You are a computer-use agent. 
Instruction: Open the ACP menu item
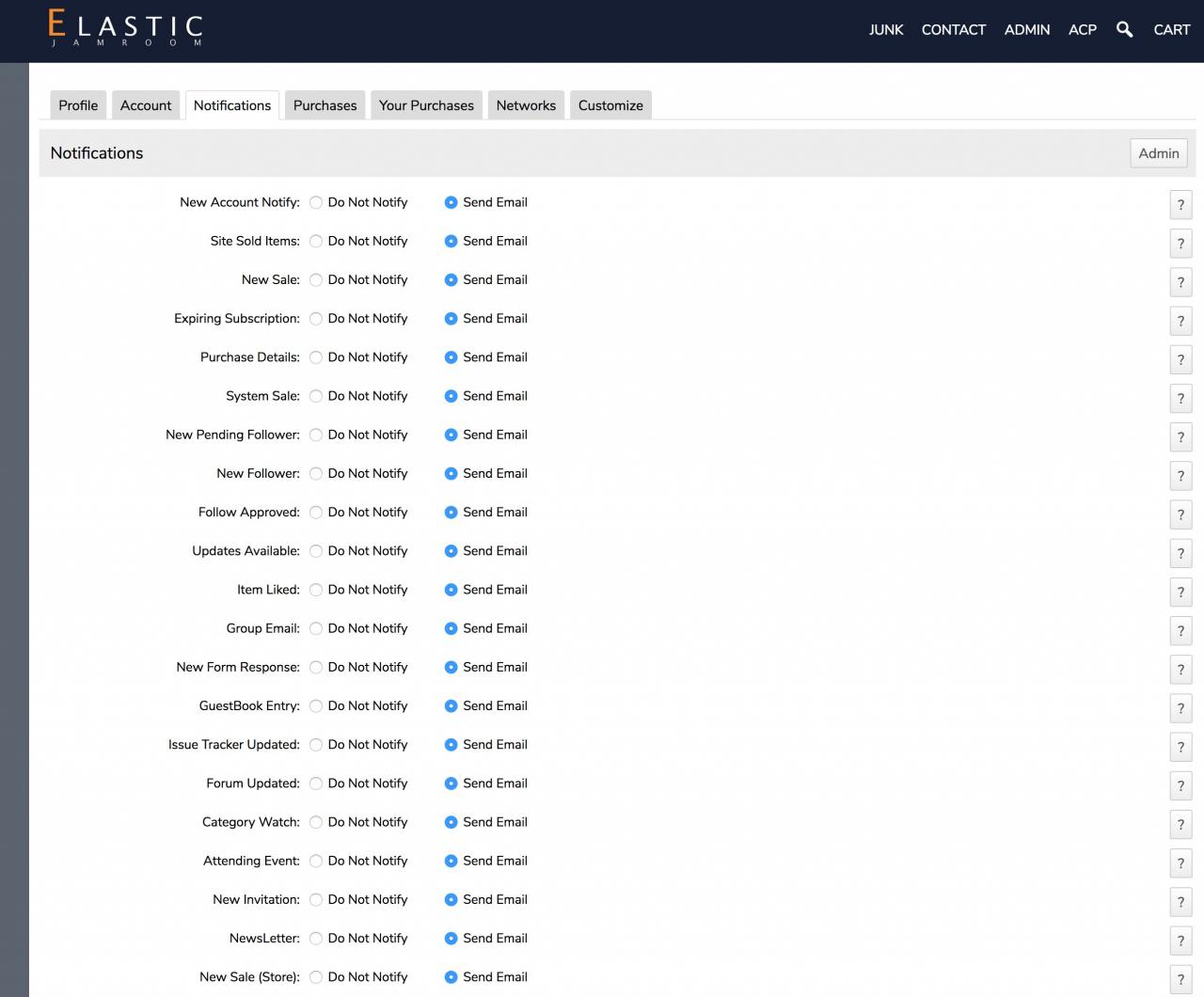click(1082, 29)
